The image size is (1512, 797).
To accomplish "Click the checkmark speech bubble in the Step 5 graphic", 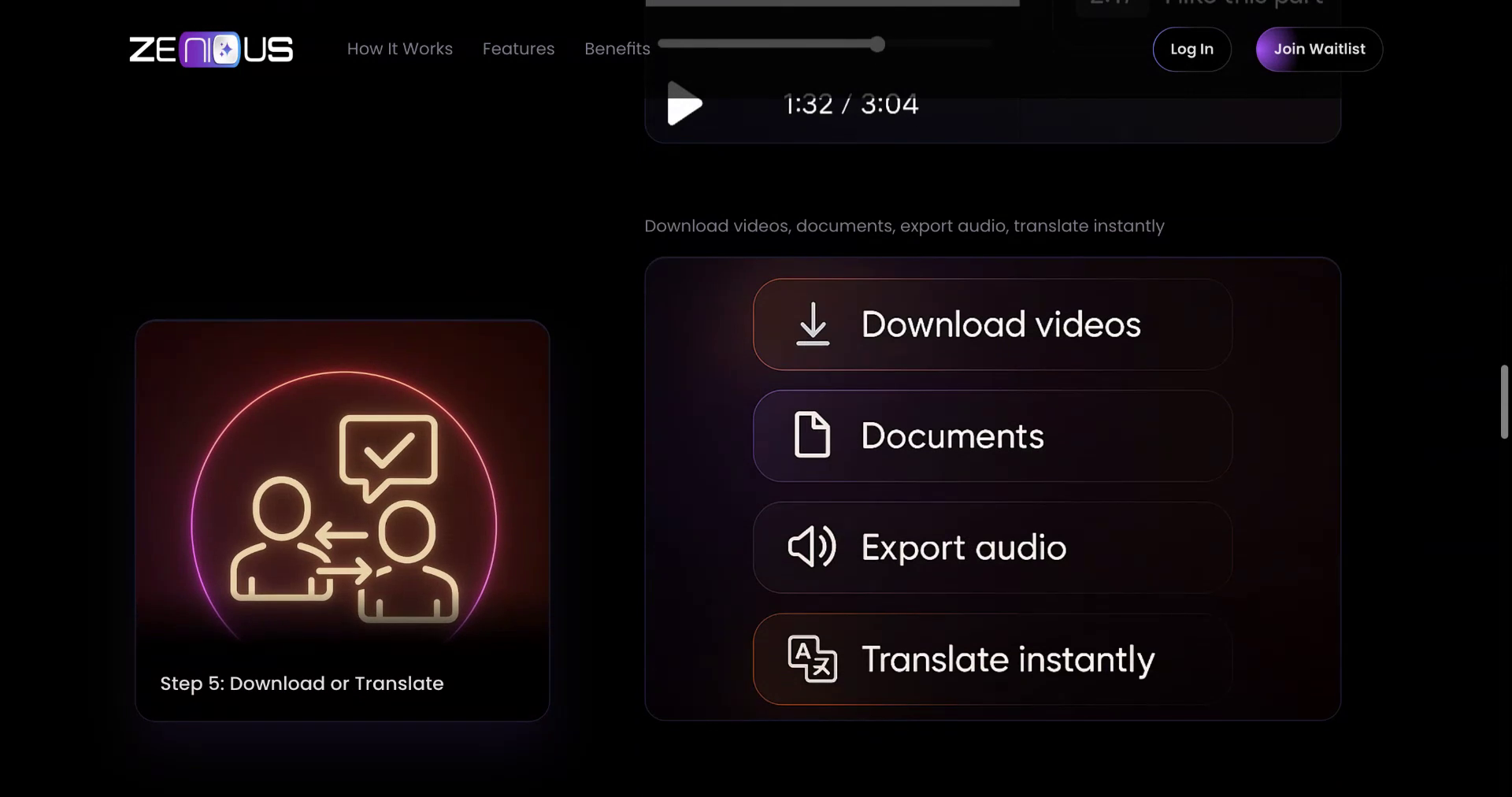I will (x=387, y=450).
